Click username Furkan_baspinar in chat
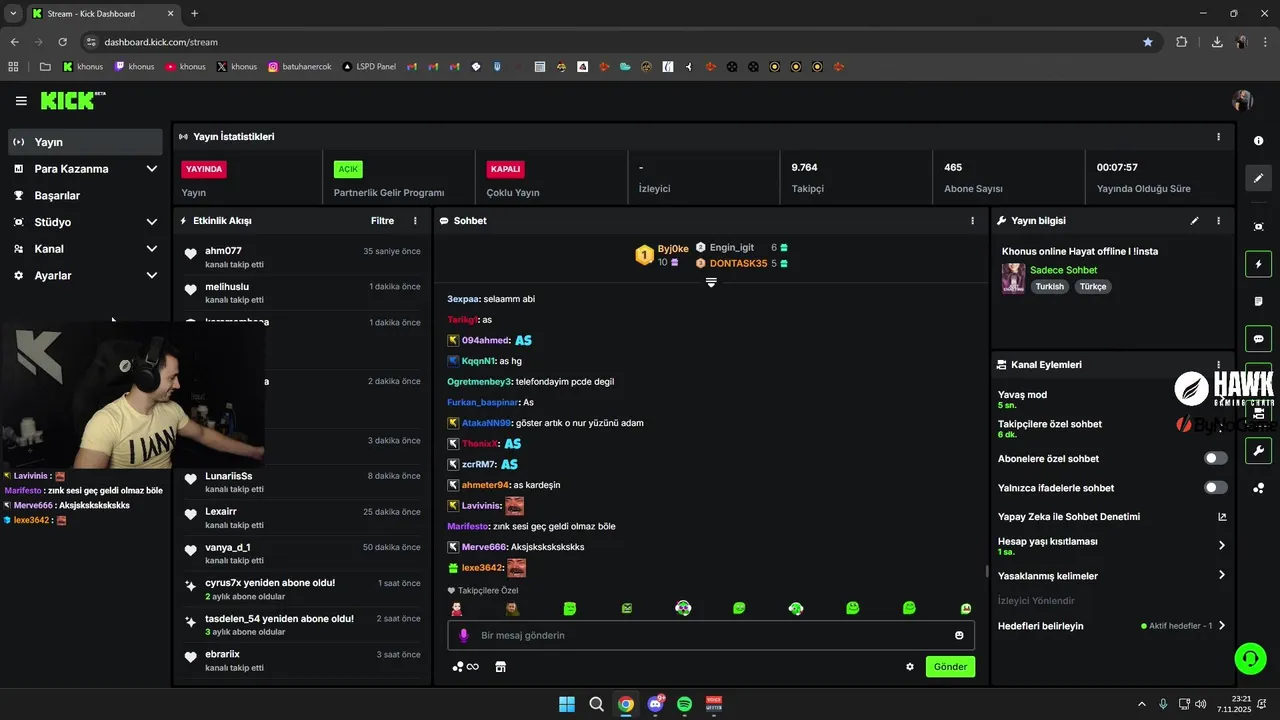Screen dimensions: 1280x720 click(483, 402)
